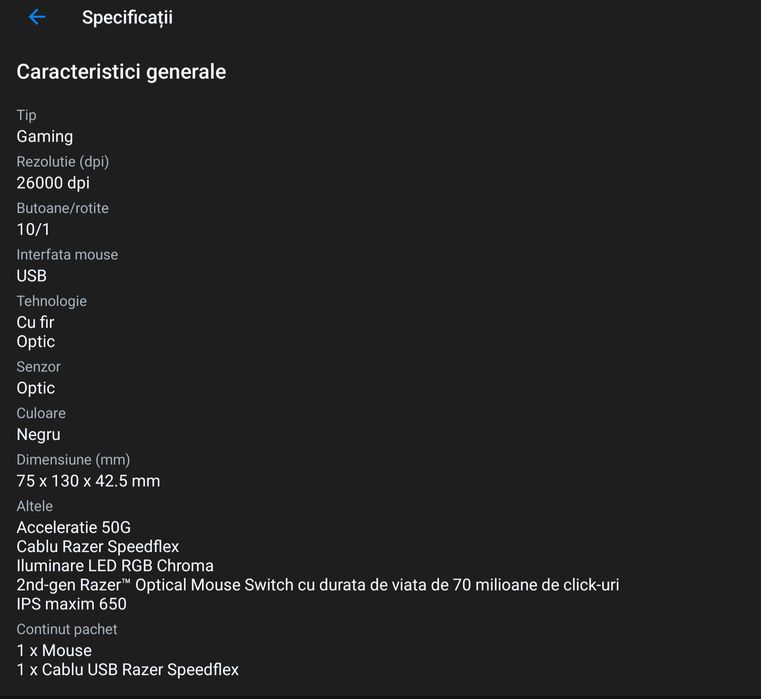Select the Cu fir technology value
Image resolution: width=761 pixels, height=699 pixels.
click(x=35, y=322)
